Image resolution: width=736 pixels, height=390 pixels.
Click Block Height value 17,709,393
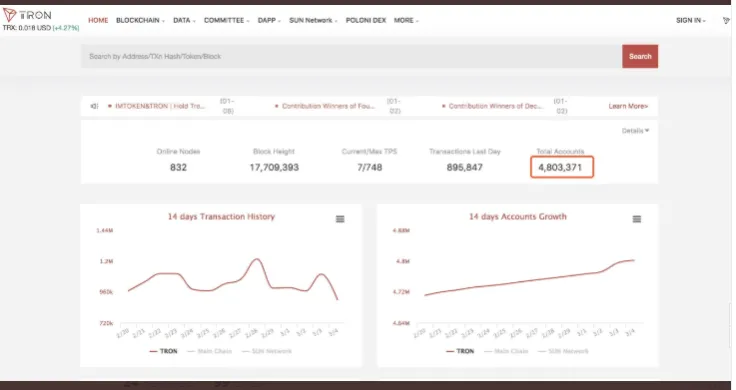coord(274,168)
